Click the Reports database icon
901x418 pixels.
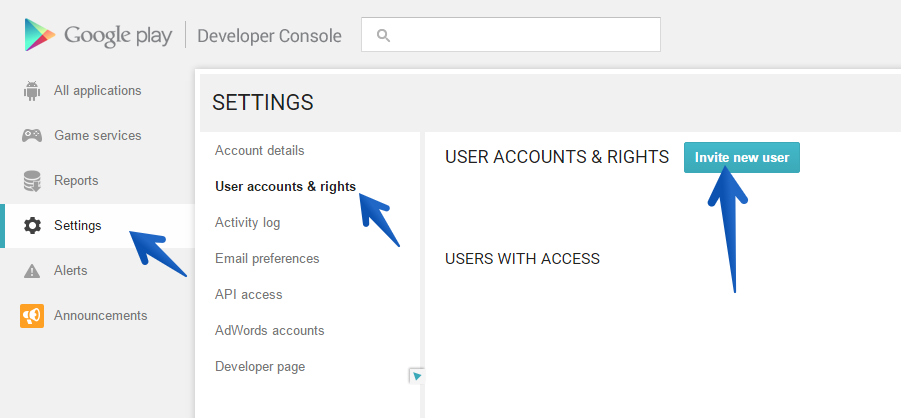32,181
